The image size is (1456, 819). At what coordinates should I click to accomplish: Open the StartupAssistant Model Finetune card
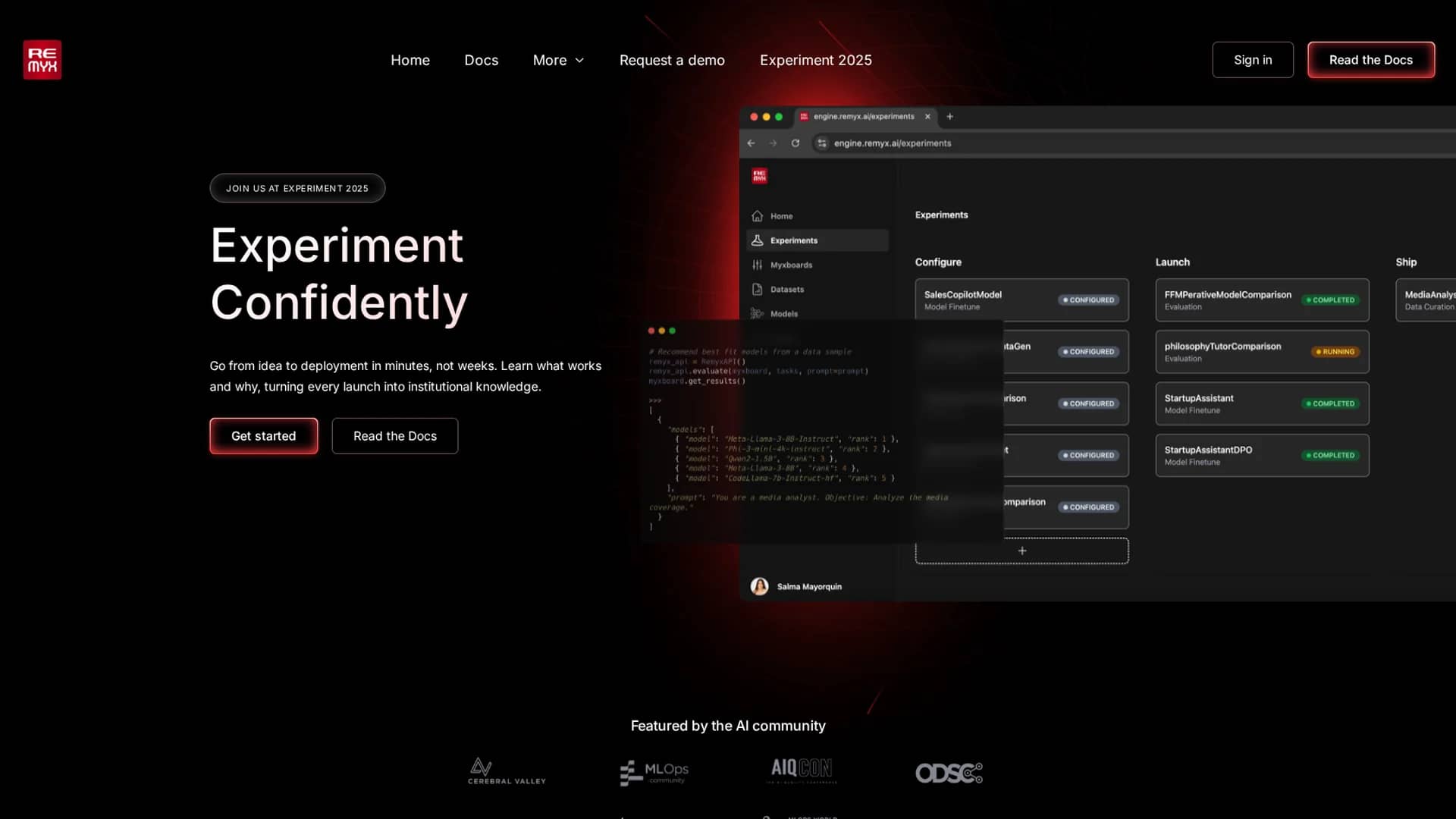click(x=1262, y=403)
